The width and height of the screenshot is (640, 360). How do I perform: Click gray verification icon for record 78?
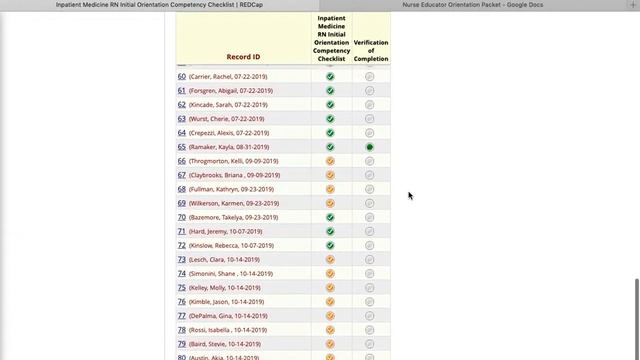coord(369,330)
